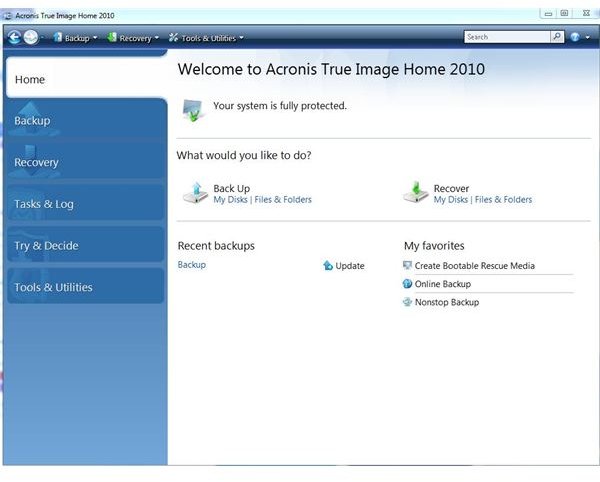Click My Disks under Recover
The height and width of the screenshot is (482, 600).
(x=451, y=199)
